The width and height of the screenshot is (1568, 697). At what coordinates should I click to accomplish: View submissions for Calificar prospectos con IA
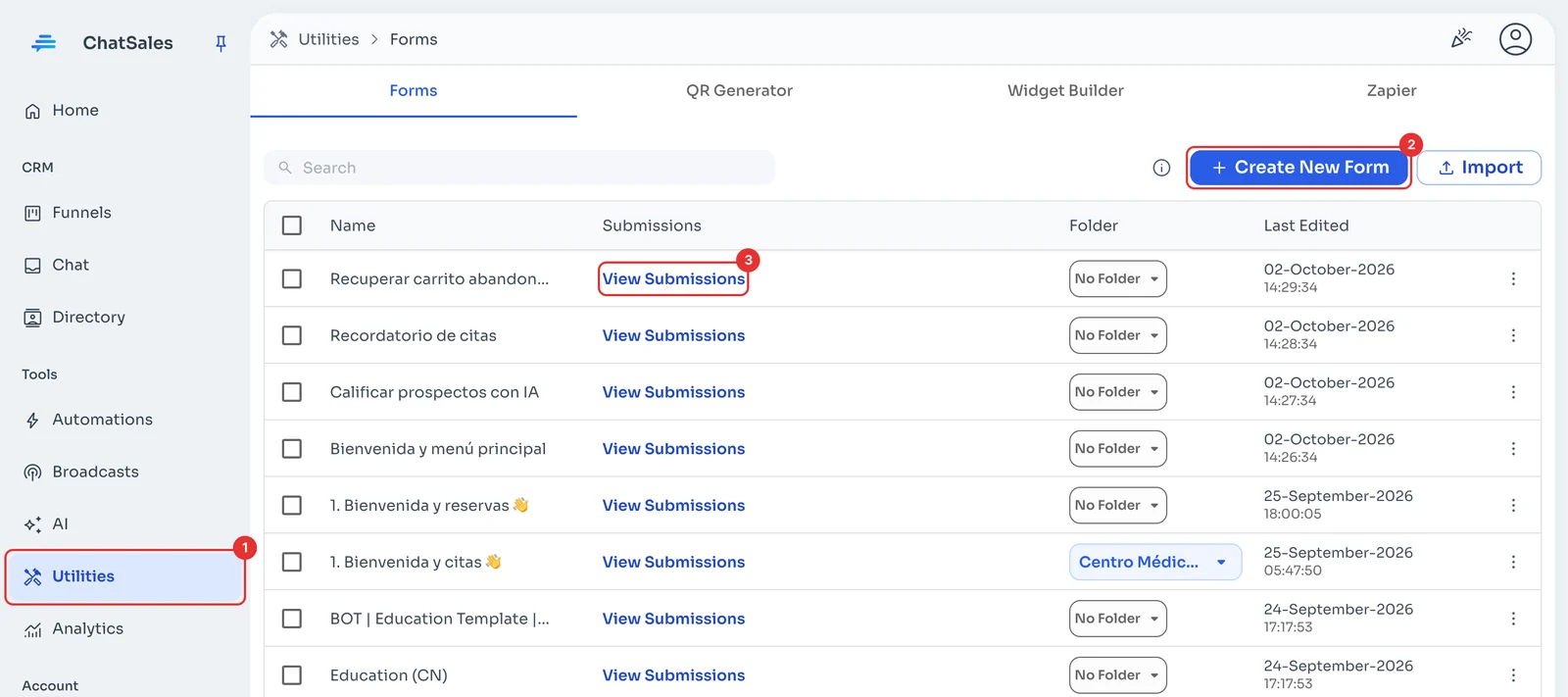(x=673, y=392)
